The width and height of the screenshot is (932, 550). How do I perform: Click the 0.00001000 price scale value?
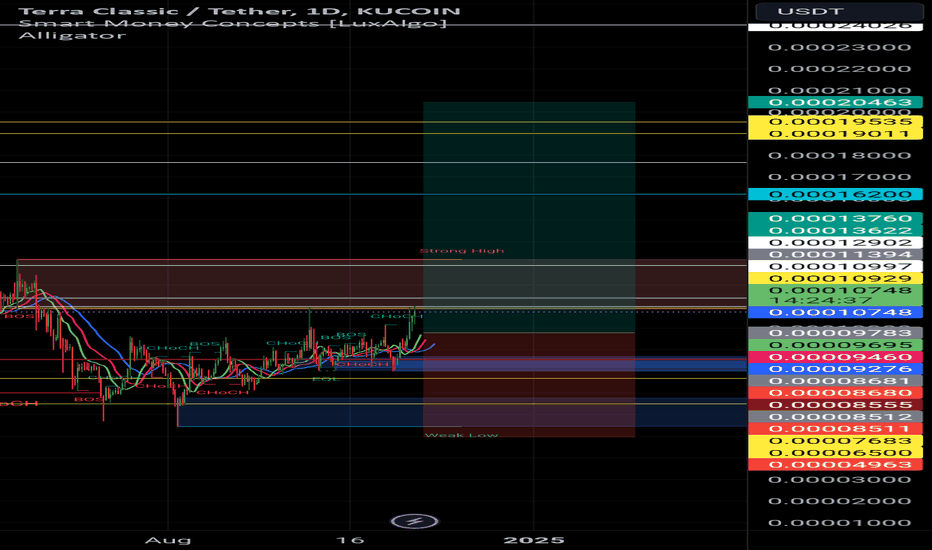pyautogui.click(x=839, y=523)
